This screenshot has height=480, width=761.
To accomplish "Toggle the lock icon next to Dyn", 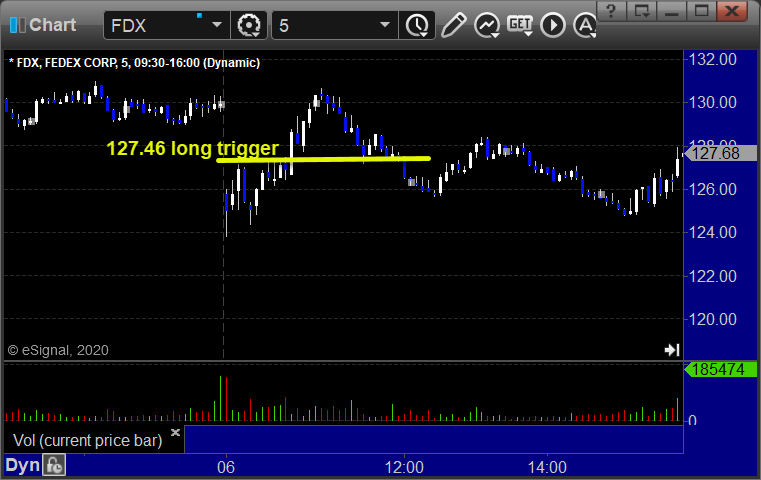I will [54, 465].
